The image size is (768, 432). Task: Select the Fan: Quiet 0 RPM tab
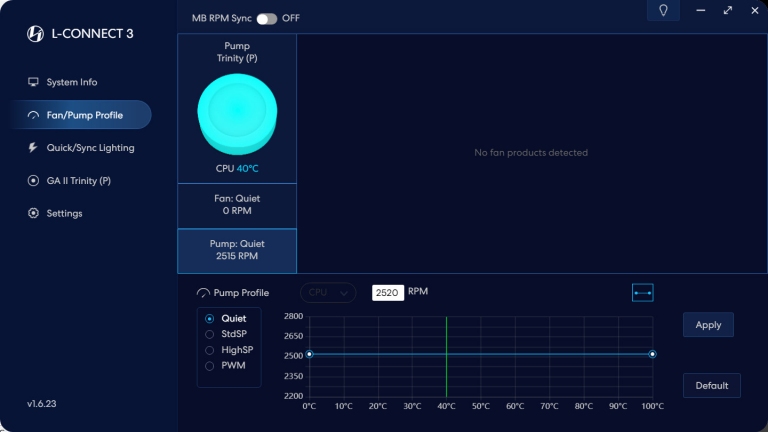237,205
